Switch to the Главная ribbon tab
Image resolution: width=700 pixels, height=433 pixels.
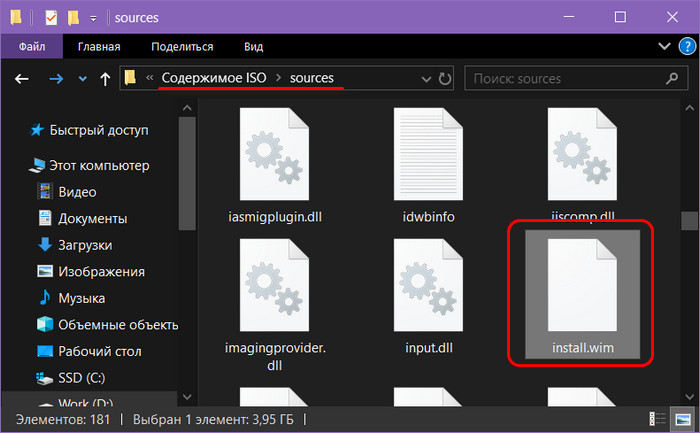coord(99,46)
